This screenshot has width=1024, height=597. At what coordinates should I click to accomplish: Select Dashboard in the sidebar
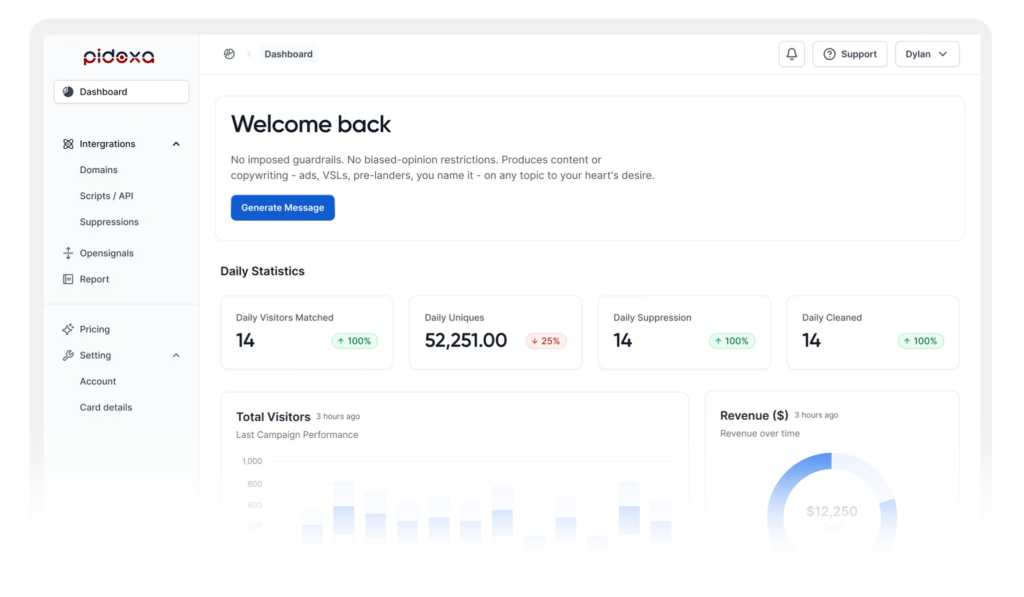(121, 92)
